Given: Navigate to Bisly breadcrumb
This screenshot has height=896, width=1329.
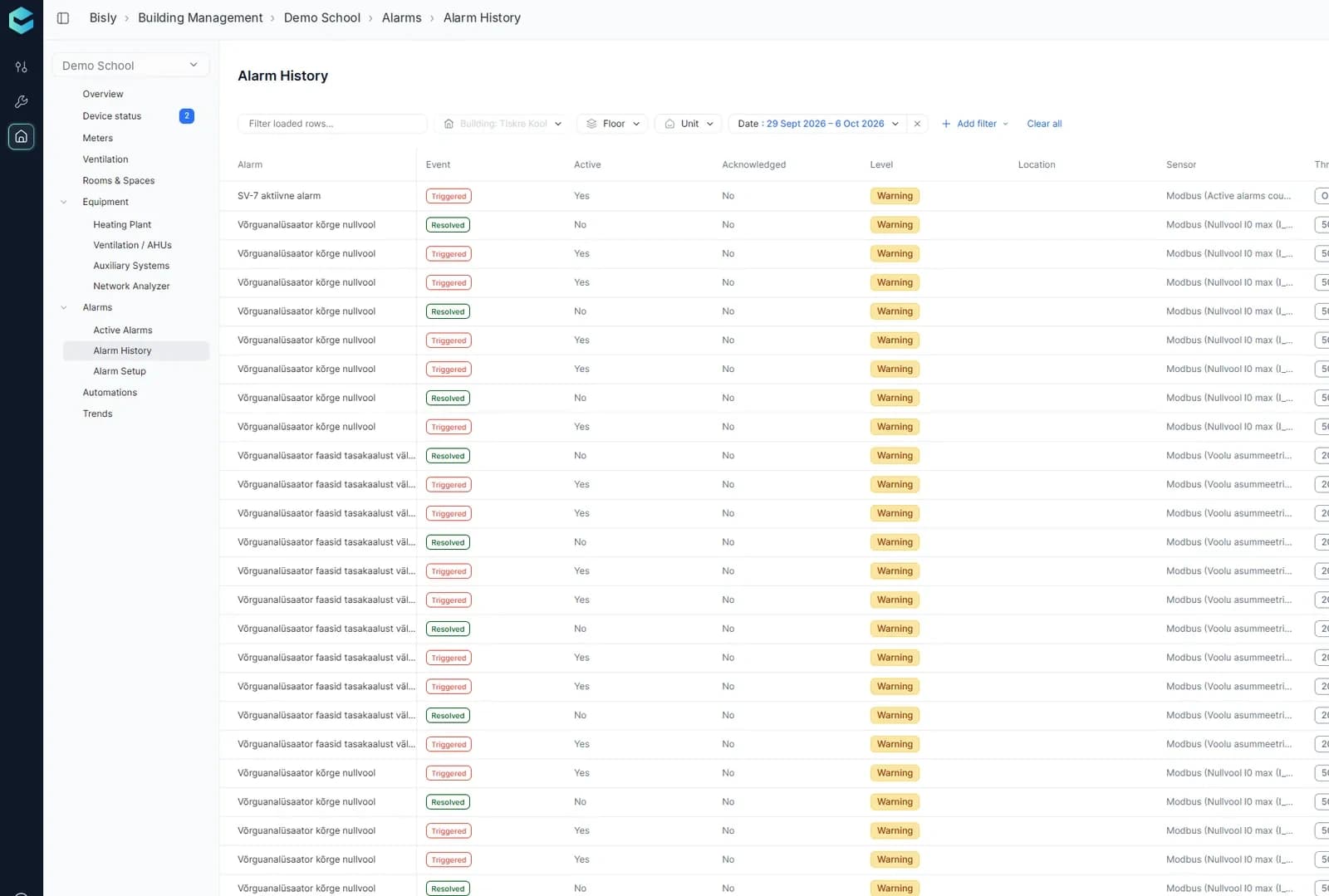Looking at the screenshot, I should pyautogui.click(x=103, y=17).
